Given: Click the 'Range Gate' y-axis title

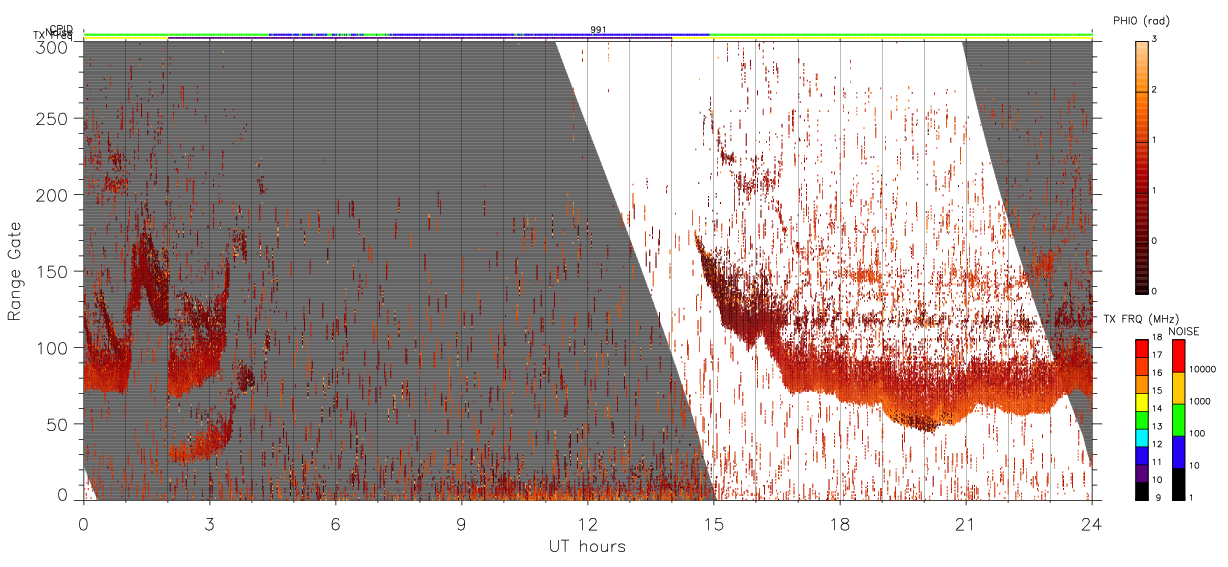Looking at the screenshot, I should pos(15,271).
